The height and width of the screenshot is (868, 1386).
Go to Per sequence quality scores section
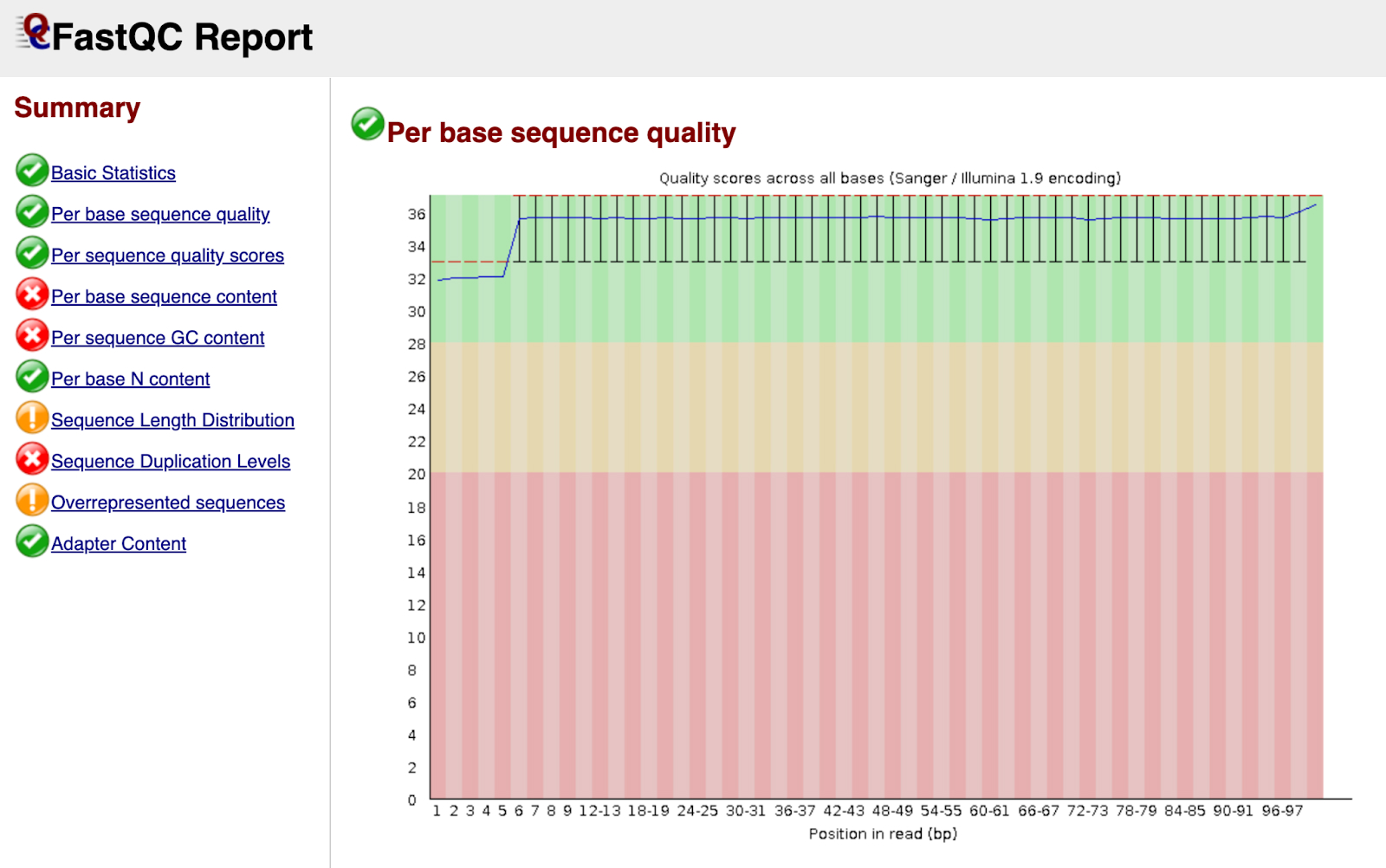[167, 256]
